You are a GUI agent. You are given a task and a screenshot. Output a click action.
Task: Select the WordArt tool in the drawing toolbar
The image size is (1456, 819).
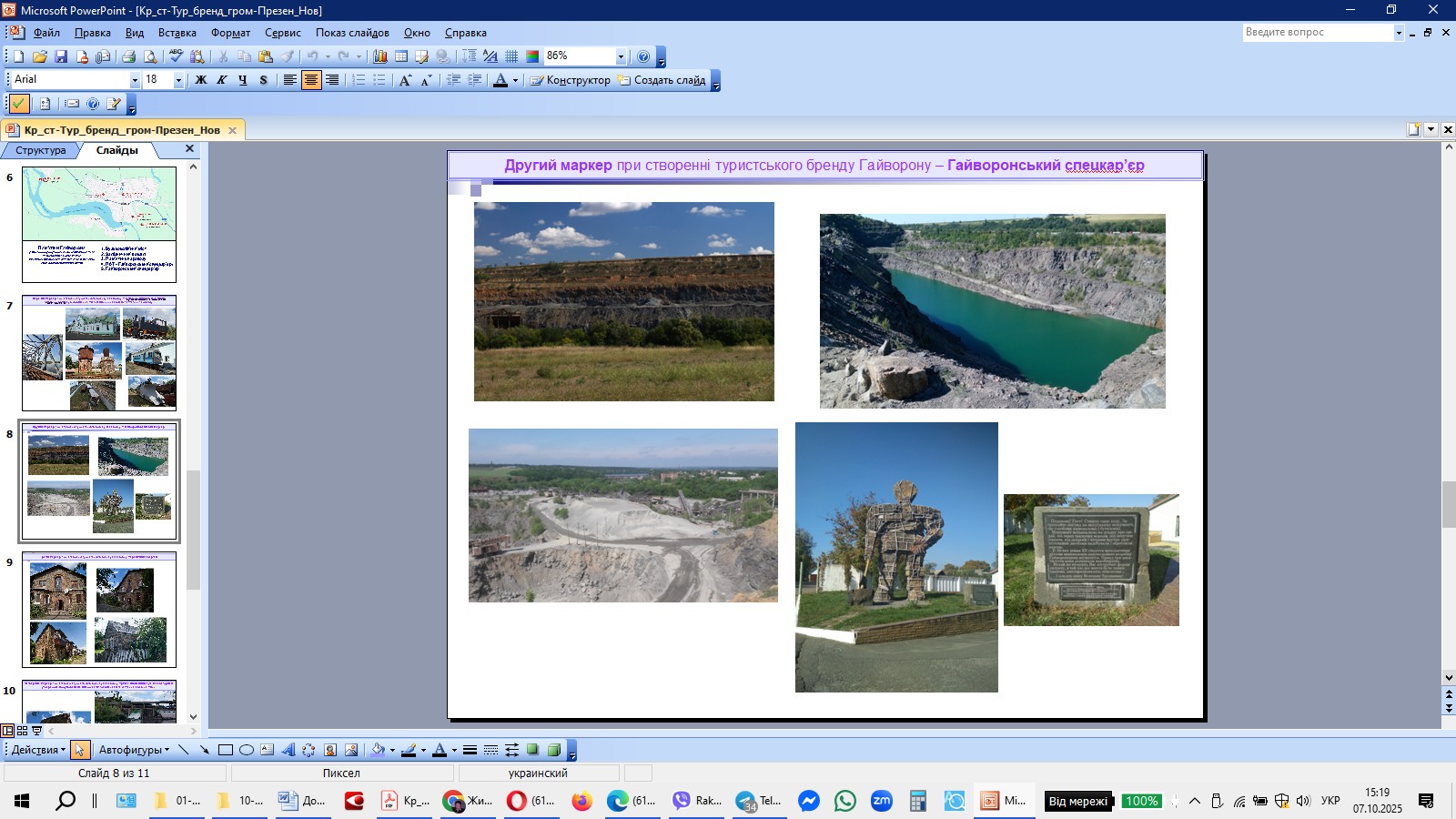[x=288, y=750]
